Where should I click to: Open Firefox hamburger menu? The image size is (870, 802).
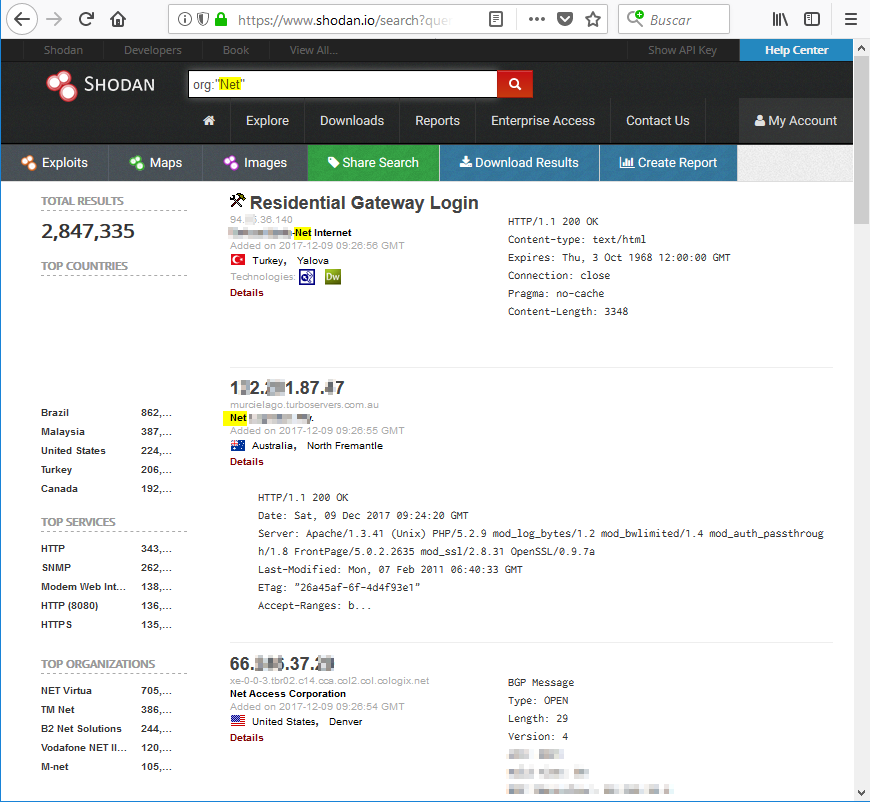click(x=849, y=19)
